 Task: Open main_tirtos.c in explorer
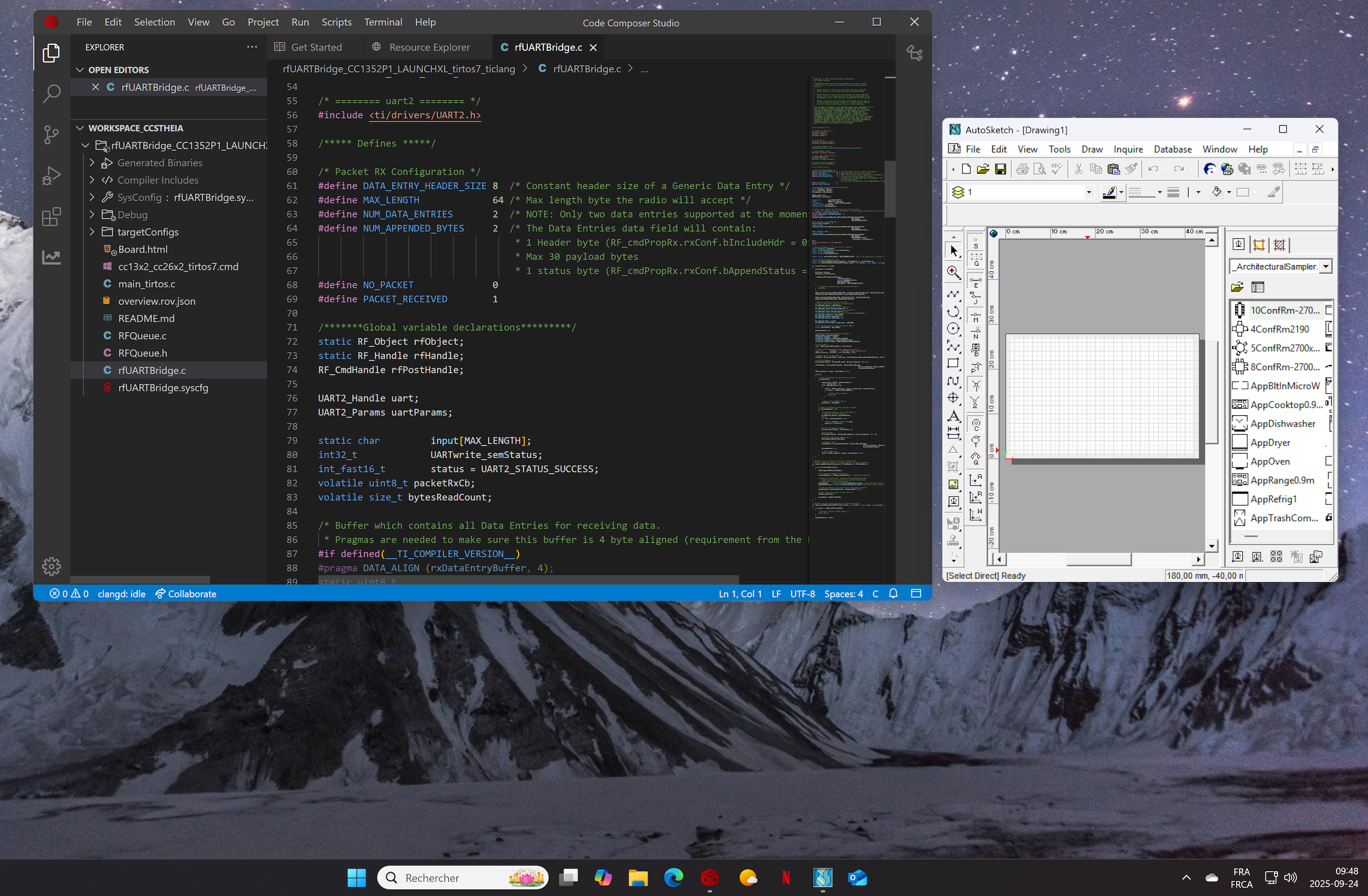pyautogui.click(x=147, y=284)
